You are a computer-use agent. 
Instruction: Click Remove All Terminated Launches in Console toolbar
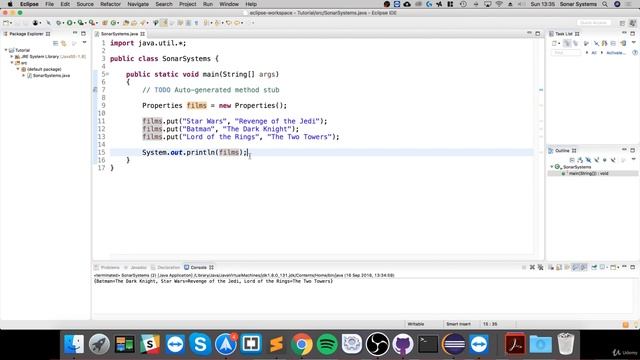540,267
